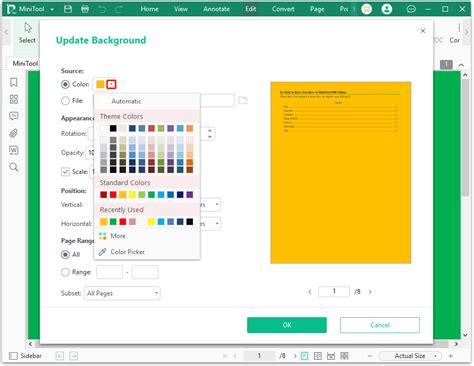Open the Actual Size zoom dropdown
474x366 pixels.
(x=411, y=356)
